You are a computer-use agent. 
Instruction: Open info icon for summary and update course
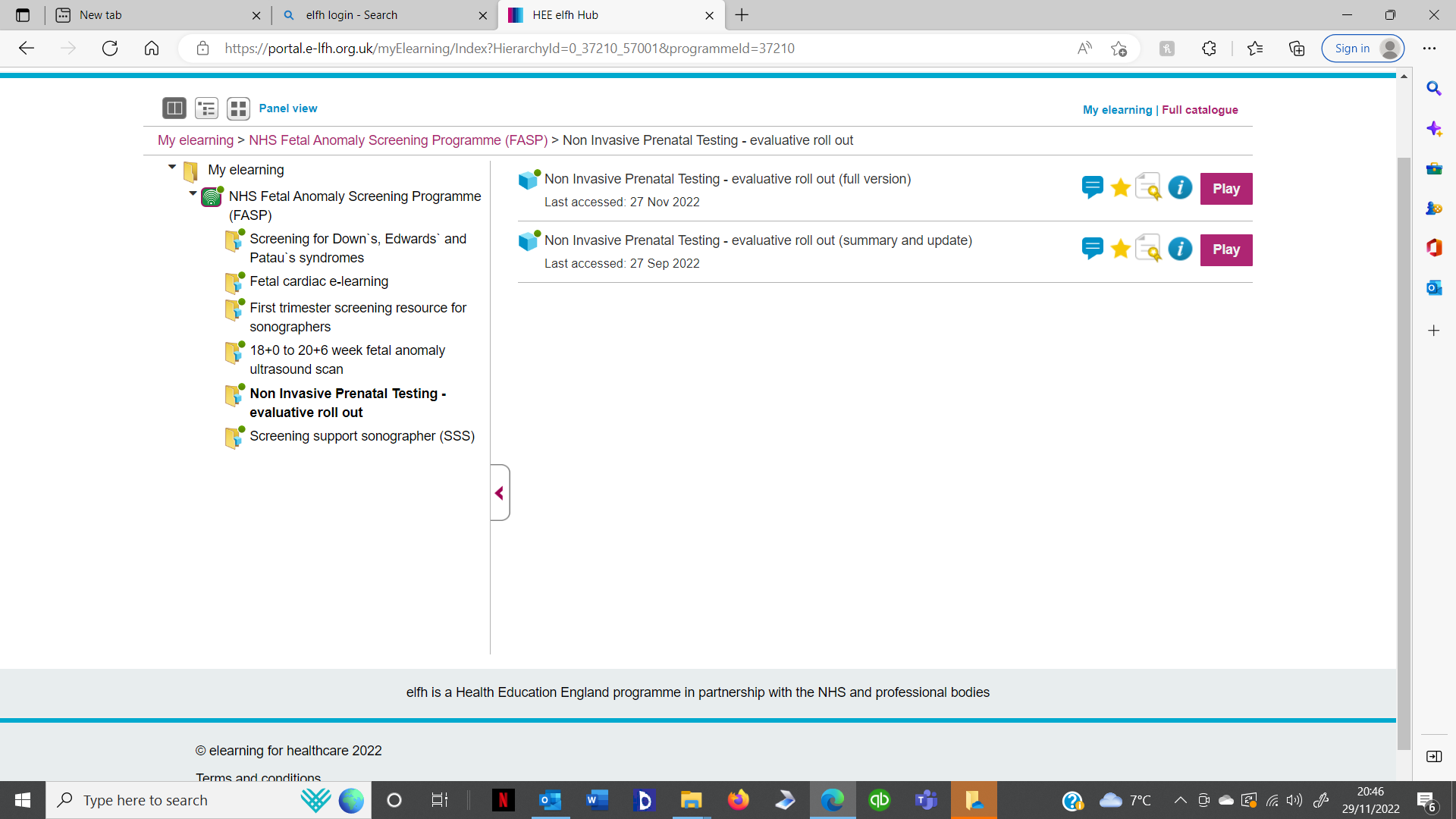point(1180,249)
